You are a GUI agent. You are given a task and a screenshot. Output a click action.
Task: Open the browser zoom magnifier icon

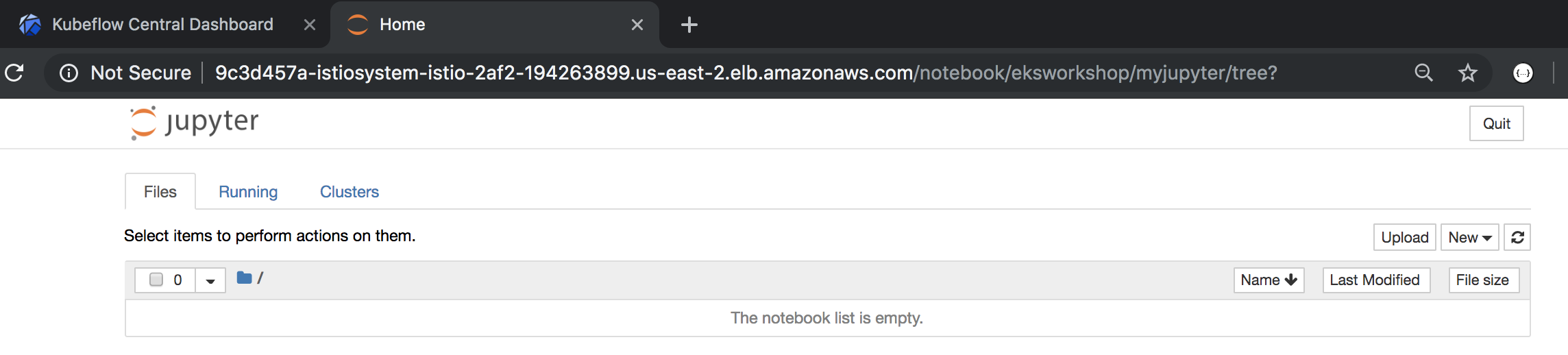coord(1423,73)
